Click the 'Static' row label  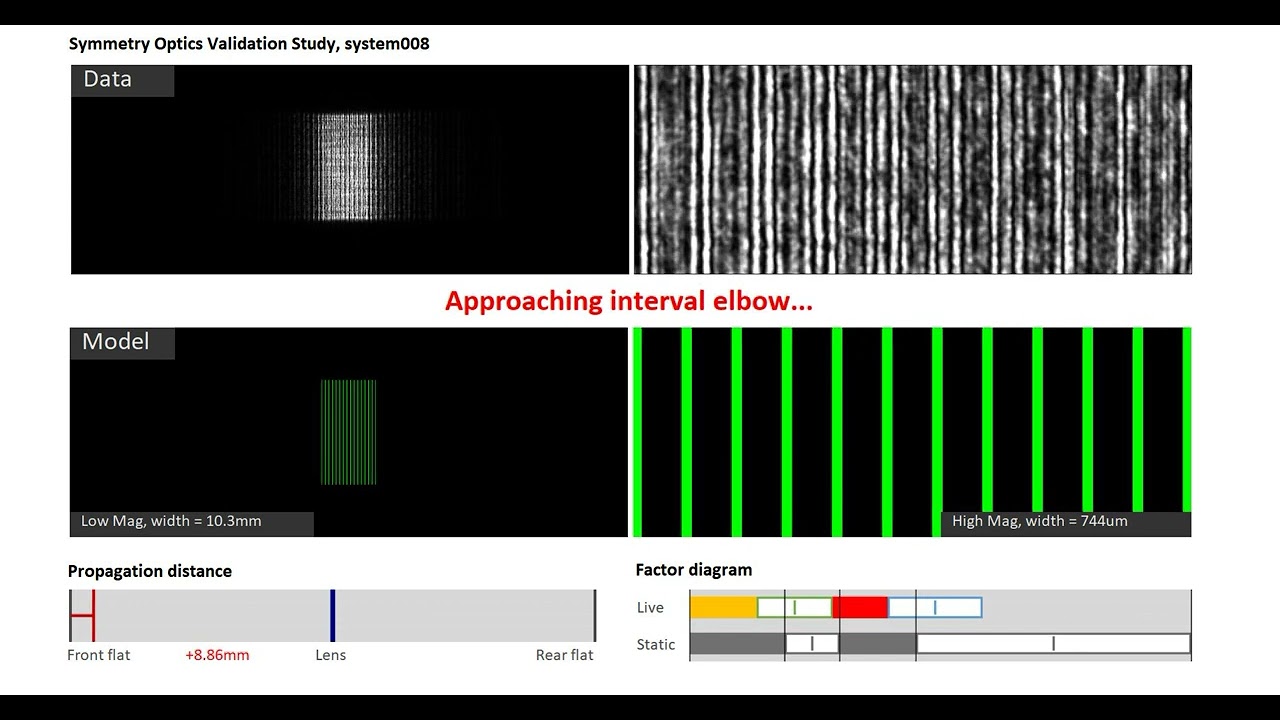pos(656,645)
